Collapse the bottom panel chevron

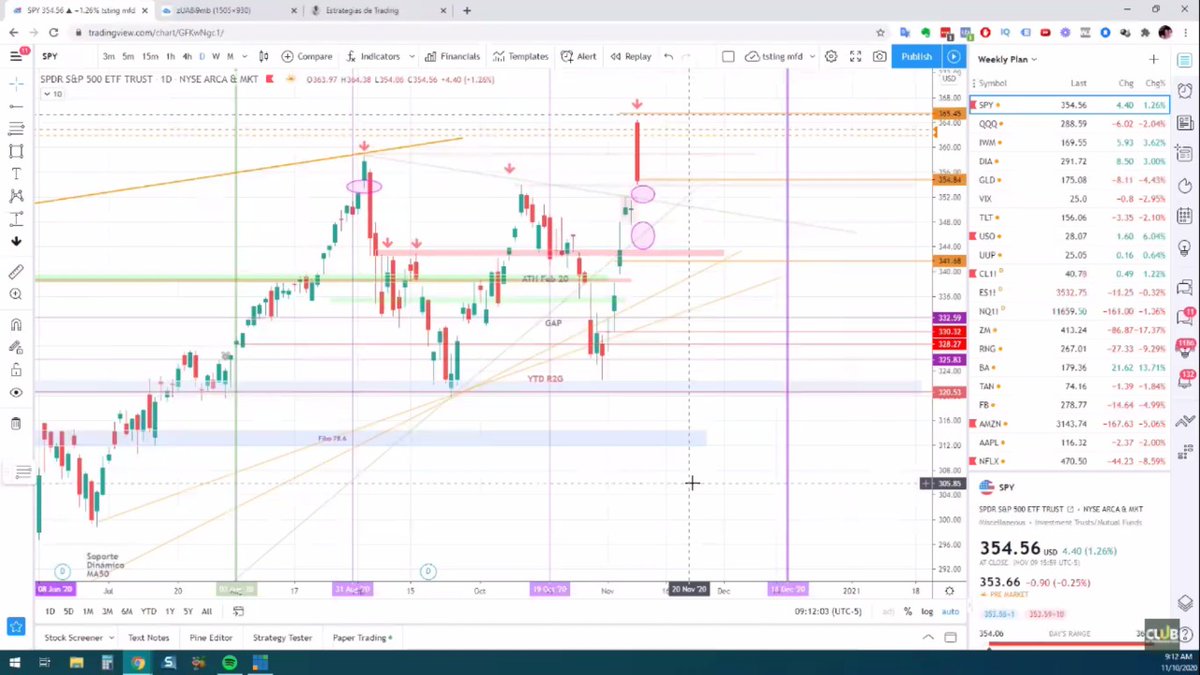click(930, 637)
